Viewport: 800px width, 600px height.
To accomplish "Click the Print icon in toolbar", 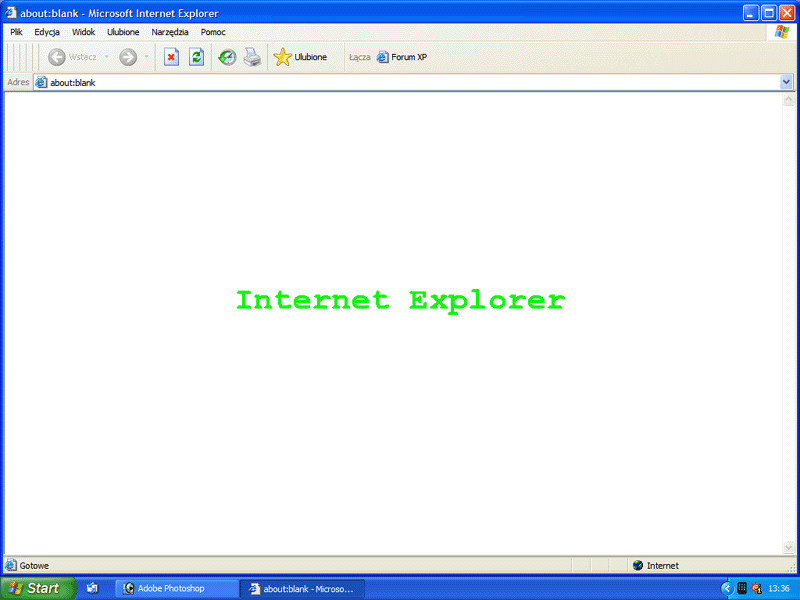I will 252,57.
